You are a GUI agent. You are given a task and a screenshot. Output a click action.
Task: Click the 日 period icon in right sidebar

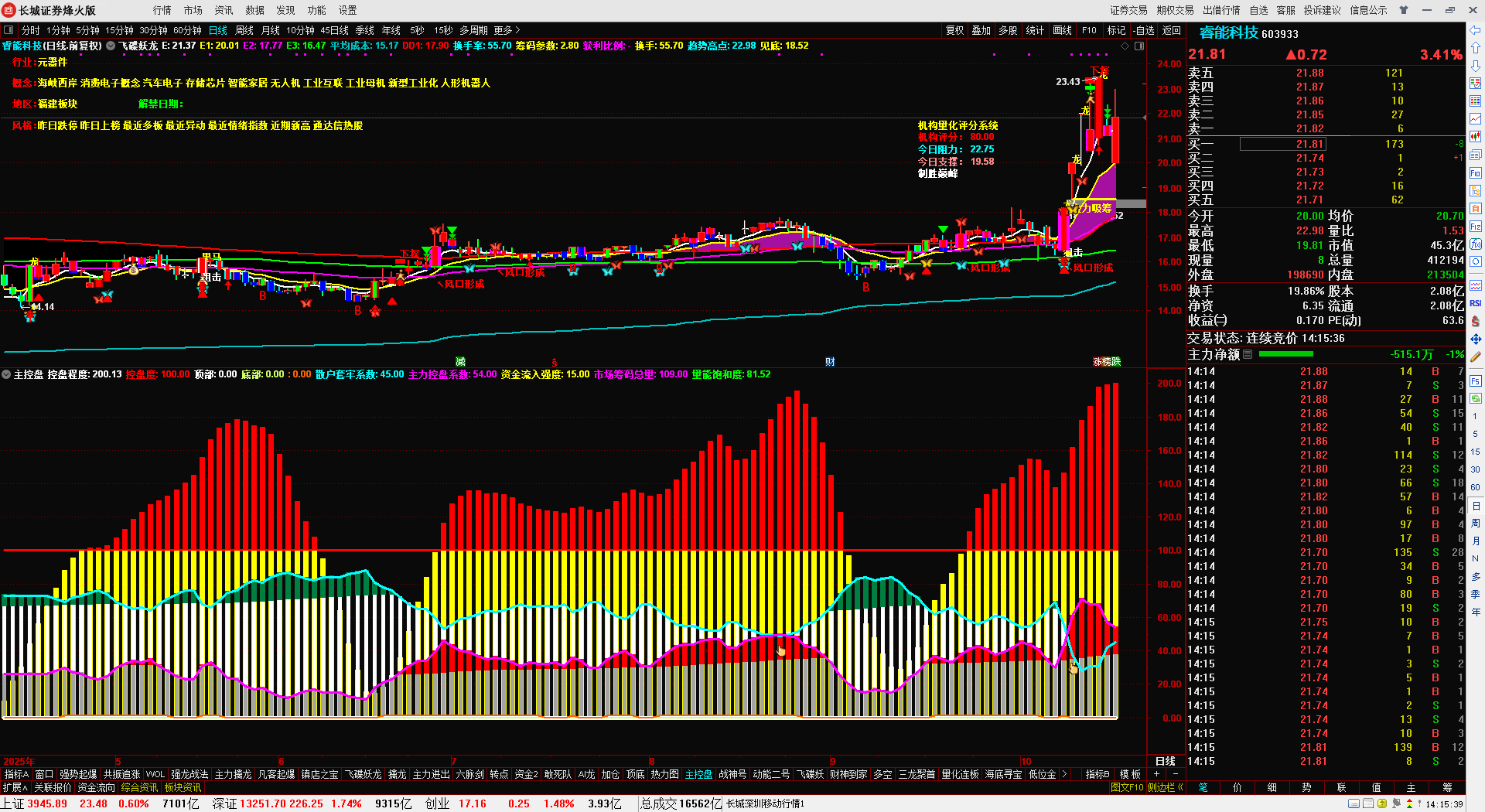point(1476,506)
